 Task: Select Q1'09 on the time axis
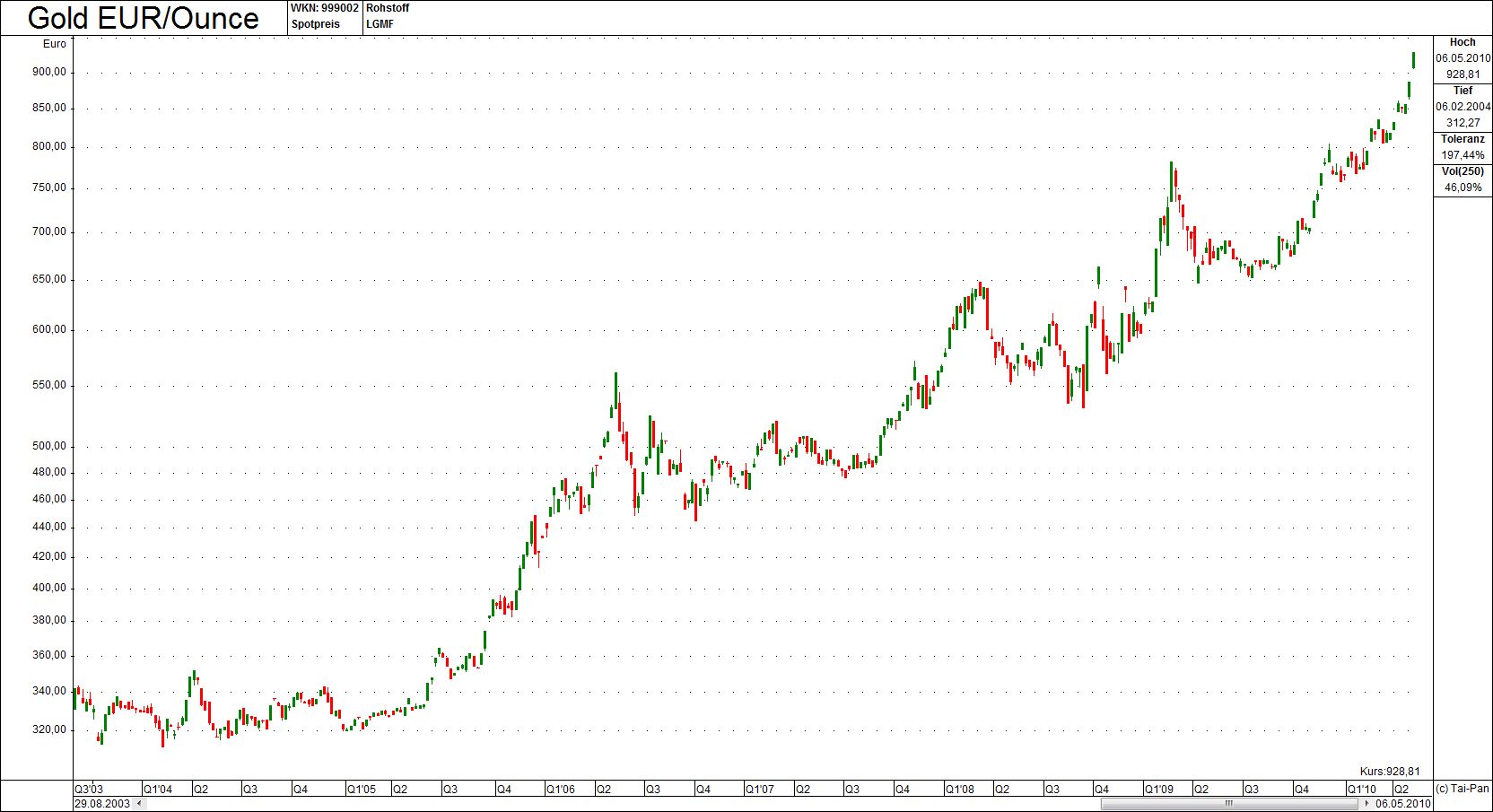coord(1158,790)
